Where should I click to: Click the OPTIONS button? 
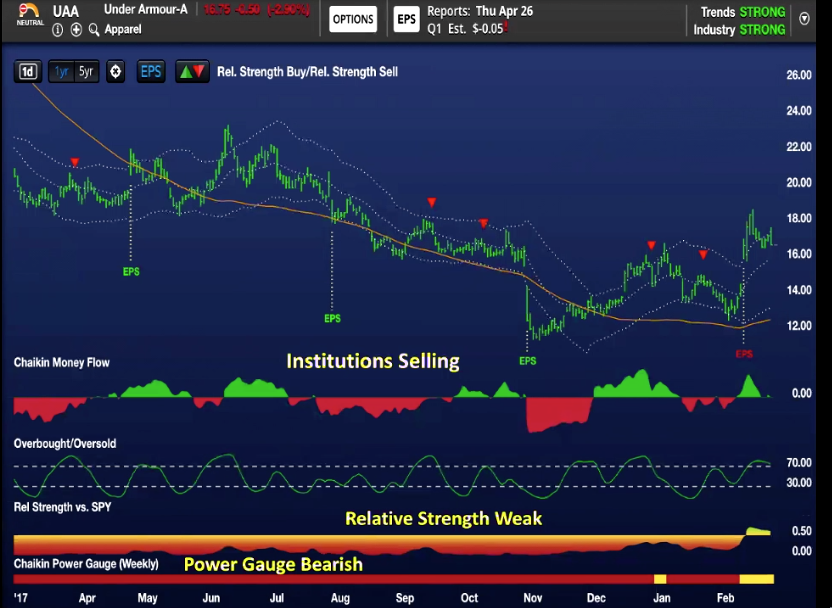coord(353,19)
